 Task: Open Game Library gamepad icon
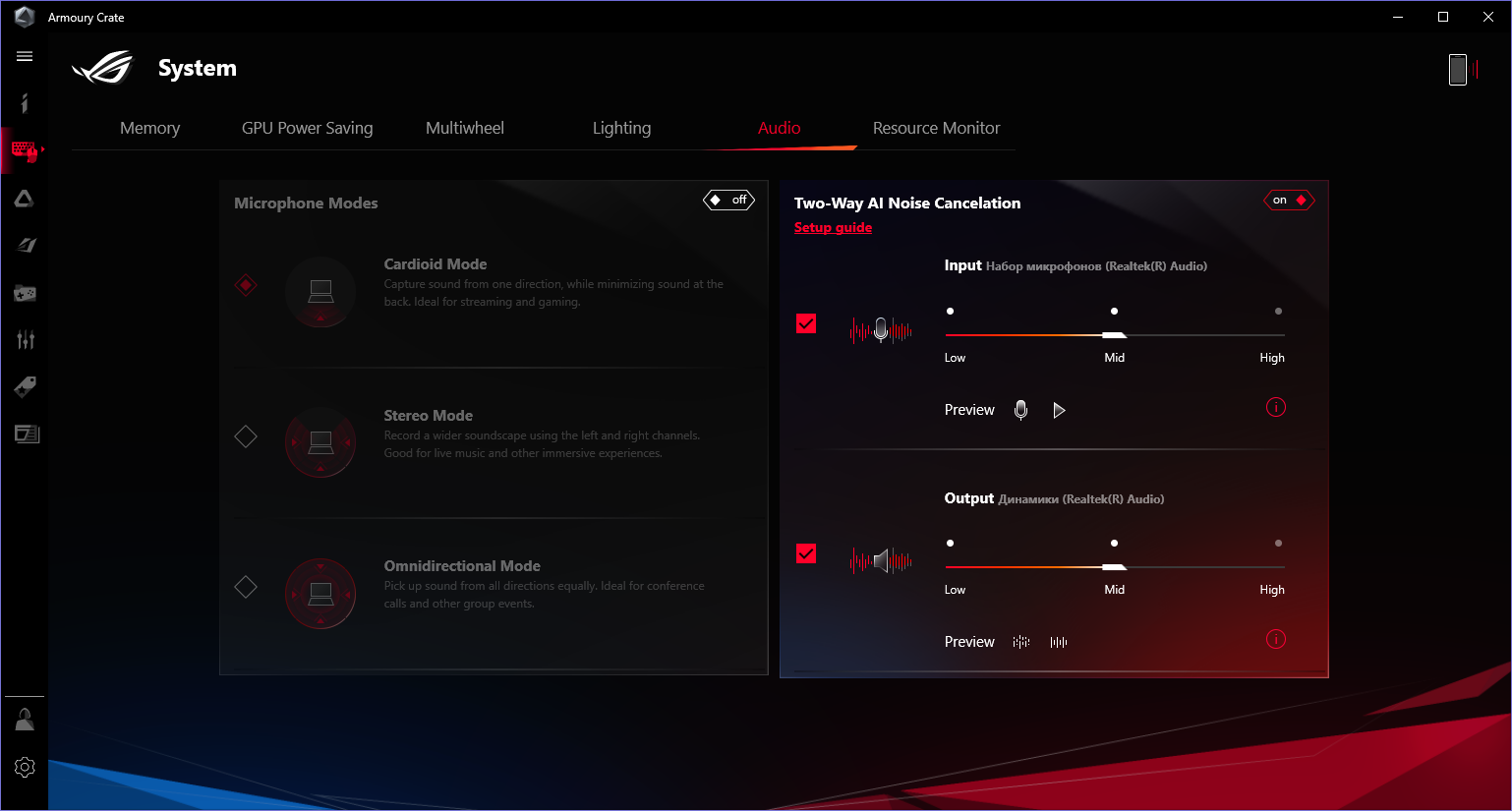(x=25, y=293)
